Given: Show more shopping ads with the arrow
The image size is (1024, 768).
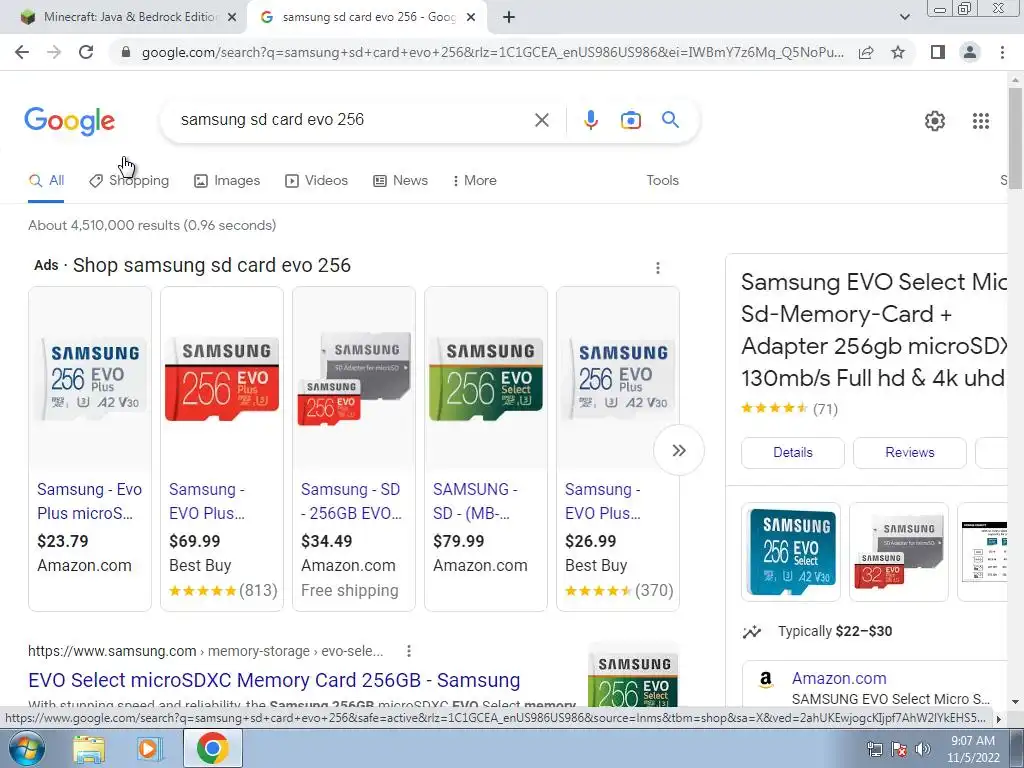Looking at the screenshot, I should (679, 451).
